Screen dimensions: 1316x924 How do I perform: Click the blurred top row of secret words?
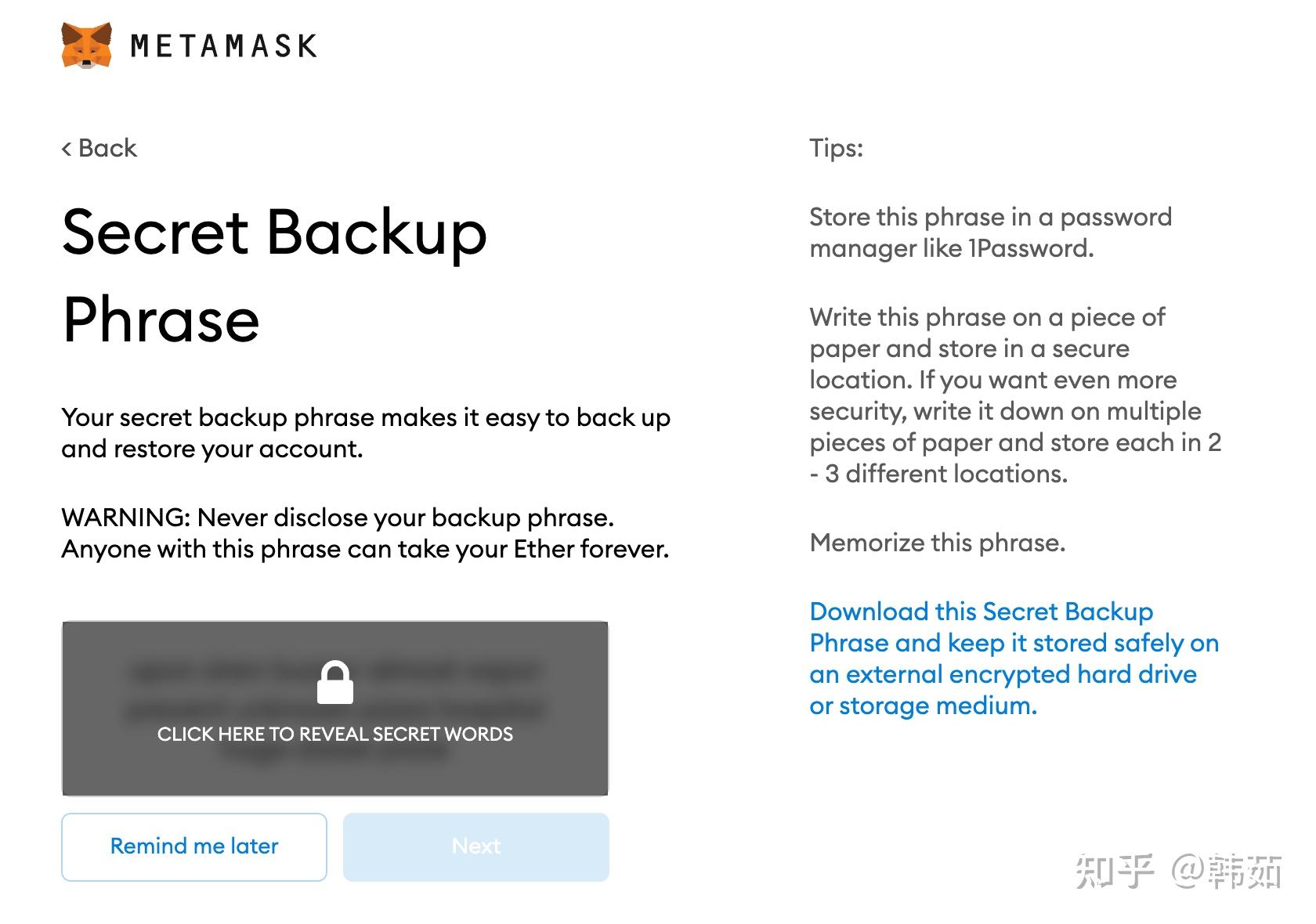[335, 672]
